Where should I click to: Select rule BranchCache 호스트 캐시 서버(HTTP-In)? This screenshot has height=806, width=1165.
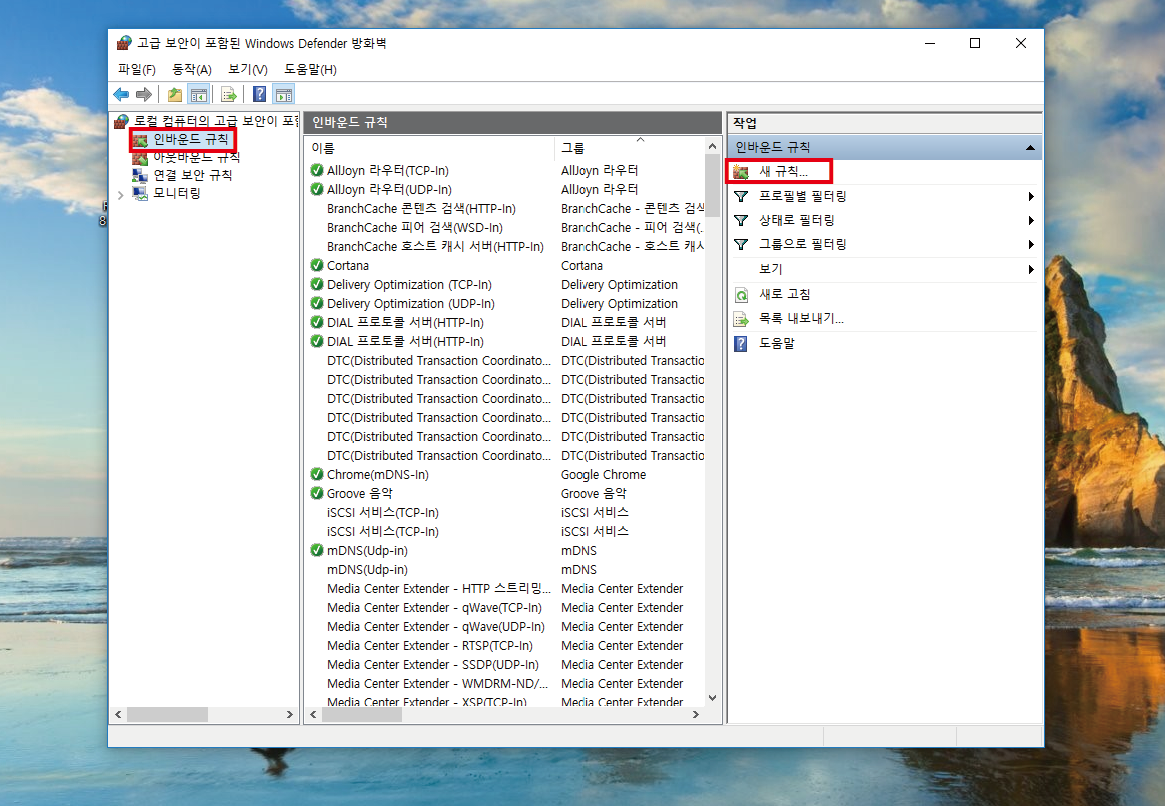pos(435,247)
